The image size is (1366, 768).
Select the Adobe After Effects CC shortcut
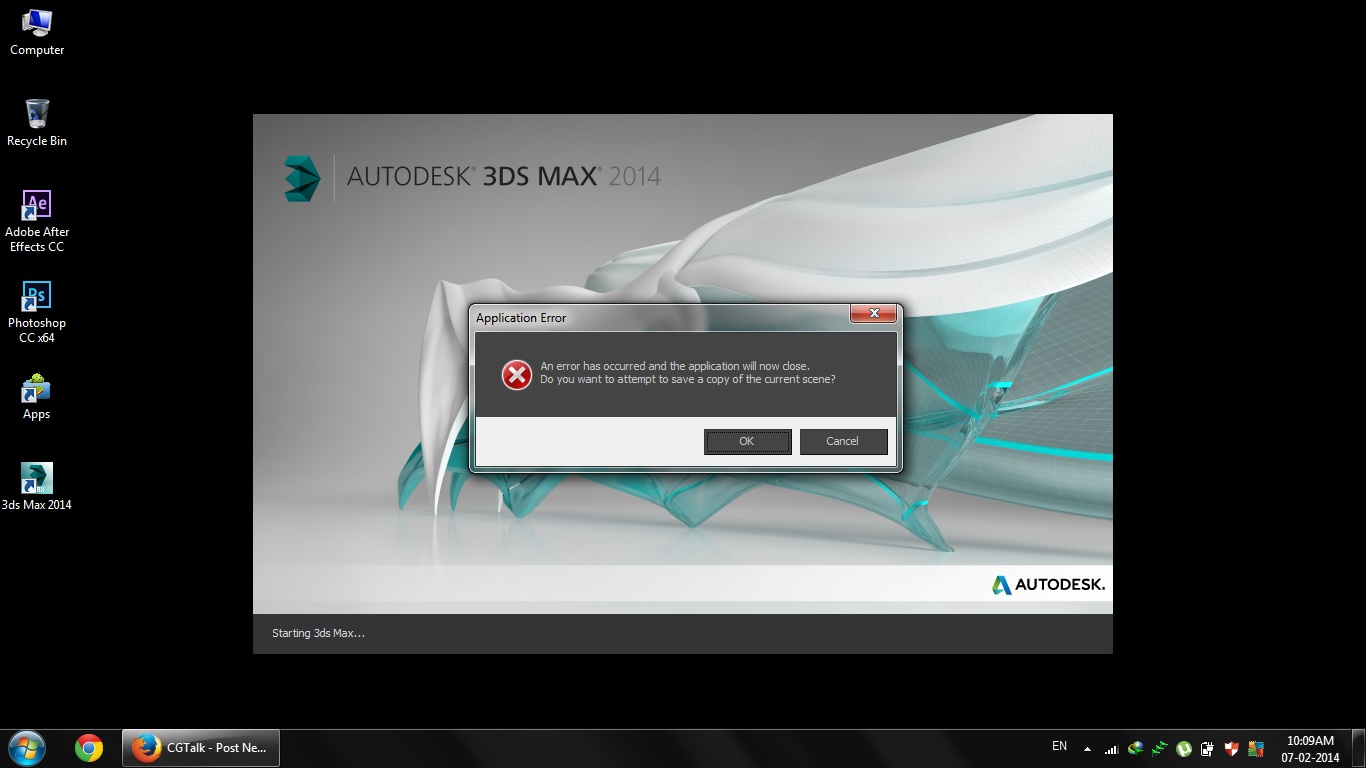(x=37, y=221)
